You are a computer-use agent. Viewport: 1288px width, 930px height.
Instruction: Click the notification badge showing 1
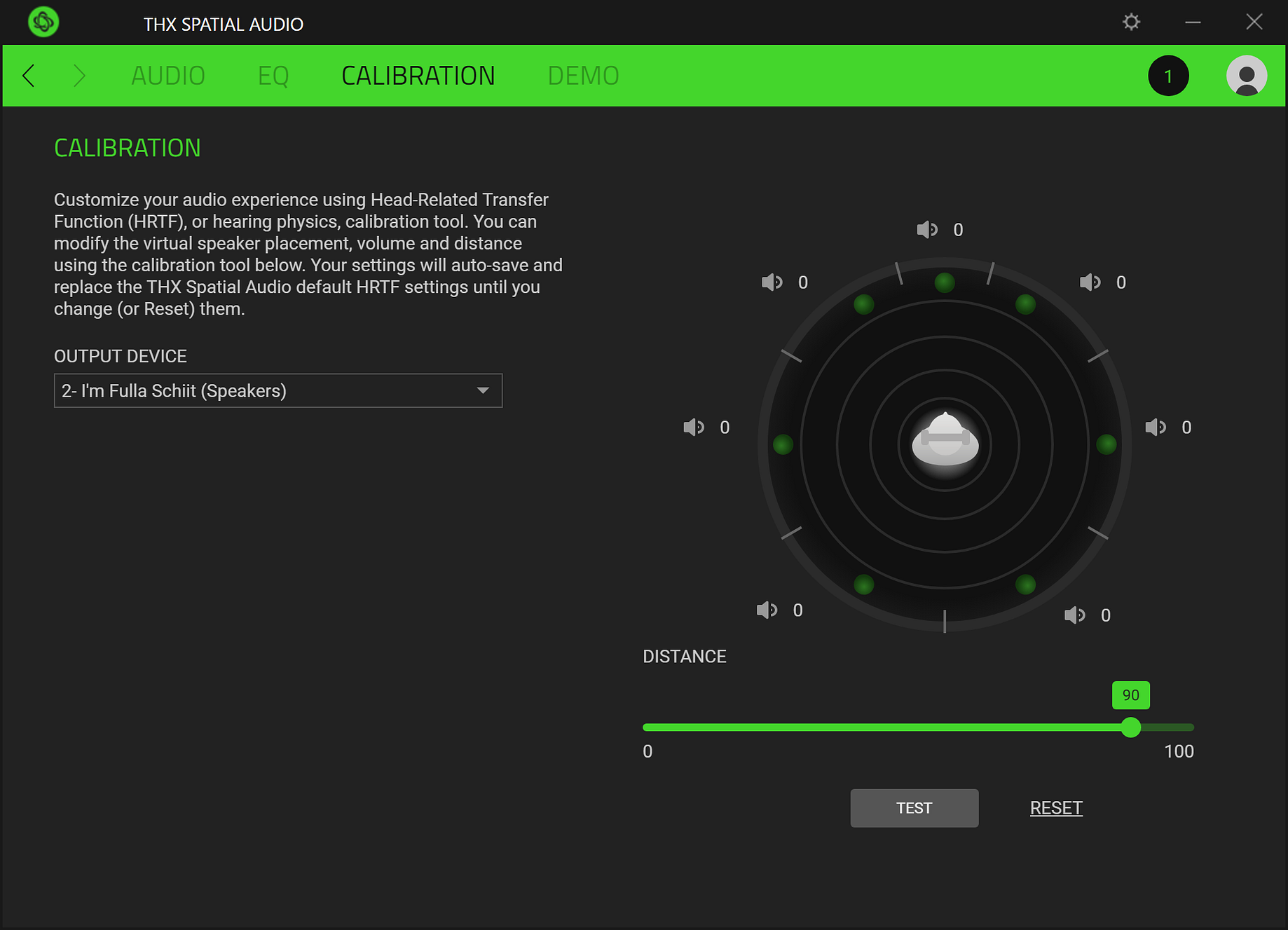click(1168, 76)
